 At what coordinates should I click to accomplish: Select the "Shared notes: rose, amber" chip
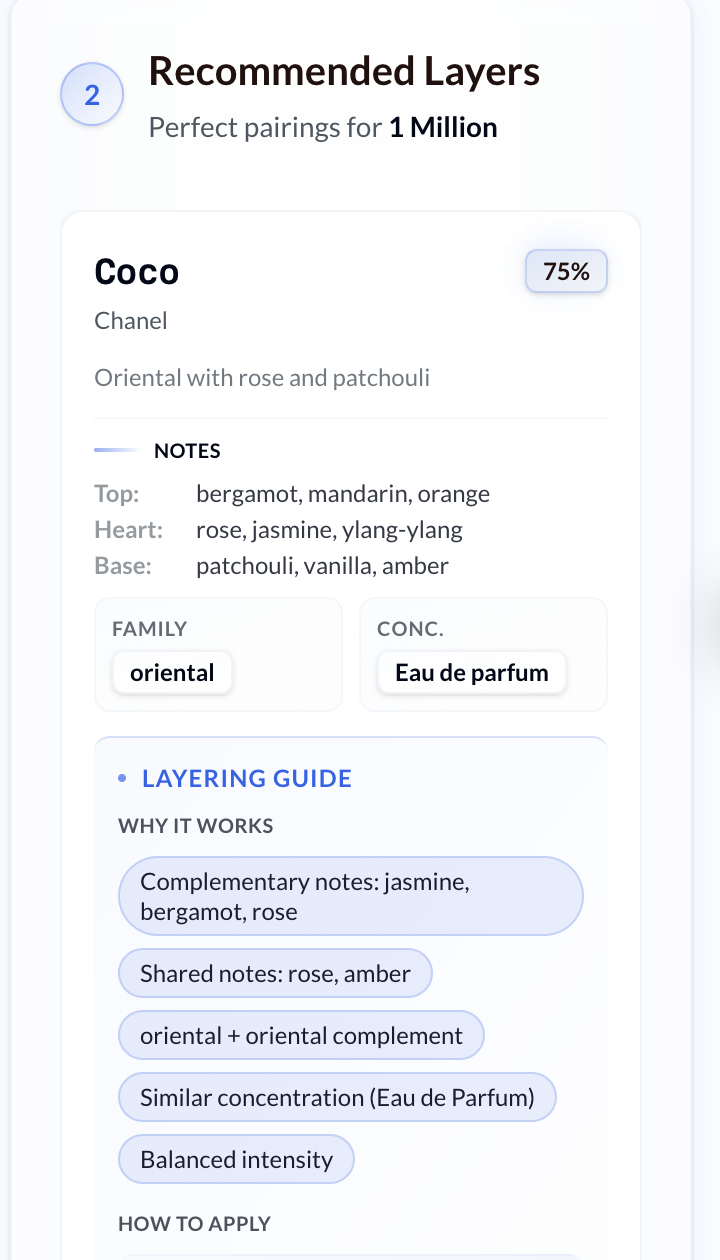[274, 973]
